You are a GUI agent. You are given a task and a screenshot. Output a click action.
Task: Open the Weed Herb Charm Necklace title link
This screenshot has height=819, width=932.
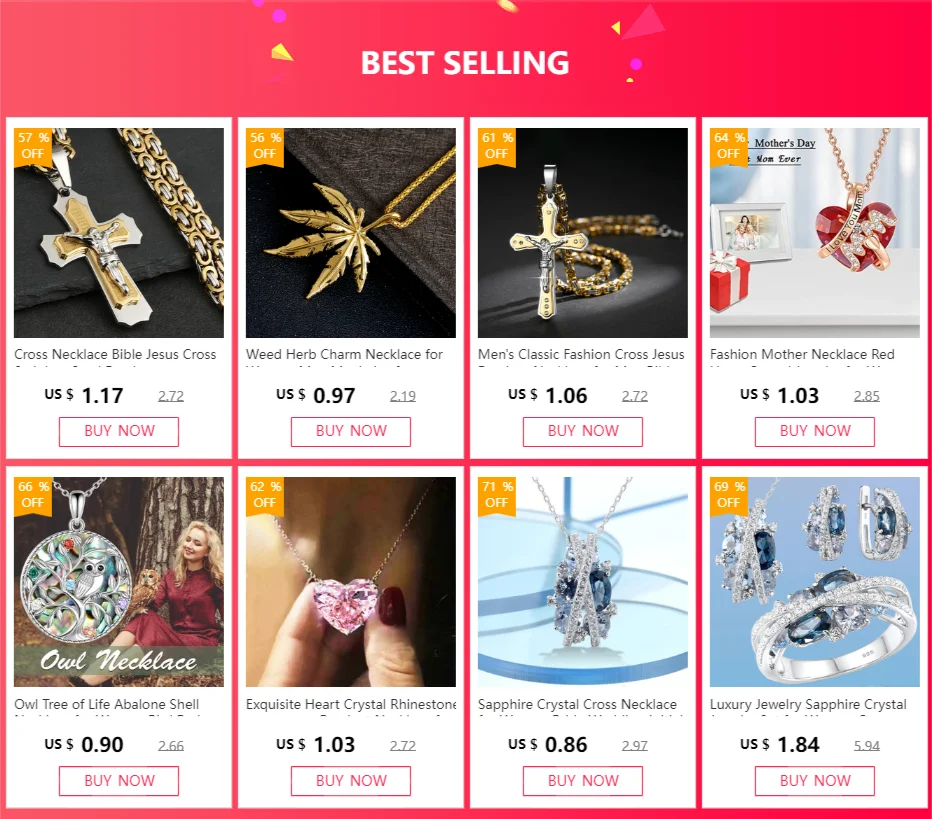[x=344, y=355]
